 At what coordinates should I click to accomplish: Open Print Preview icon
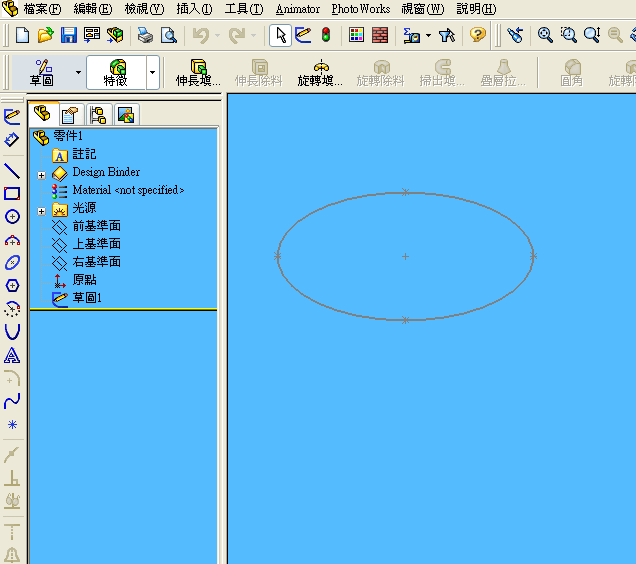(x=169, y=35)
